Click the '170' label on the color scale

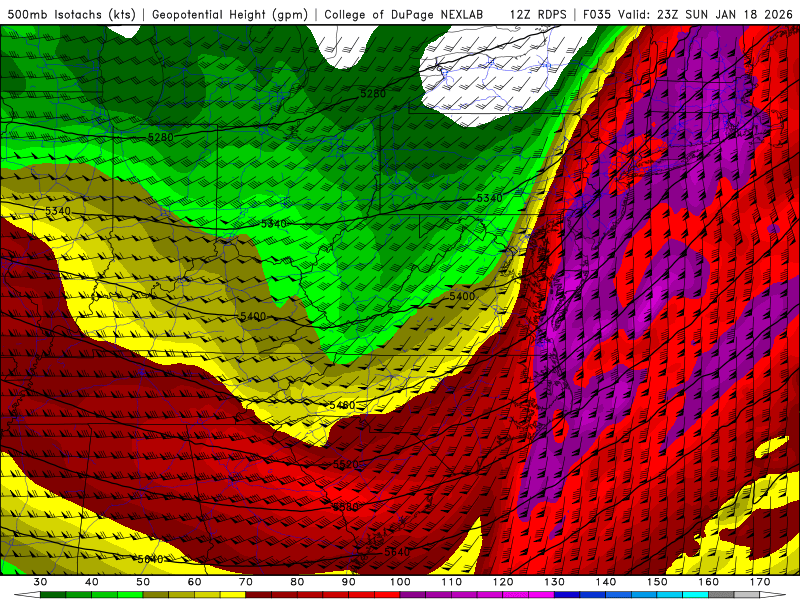coord(760,582)
